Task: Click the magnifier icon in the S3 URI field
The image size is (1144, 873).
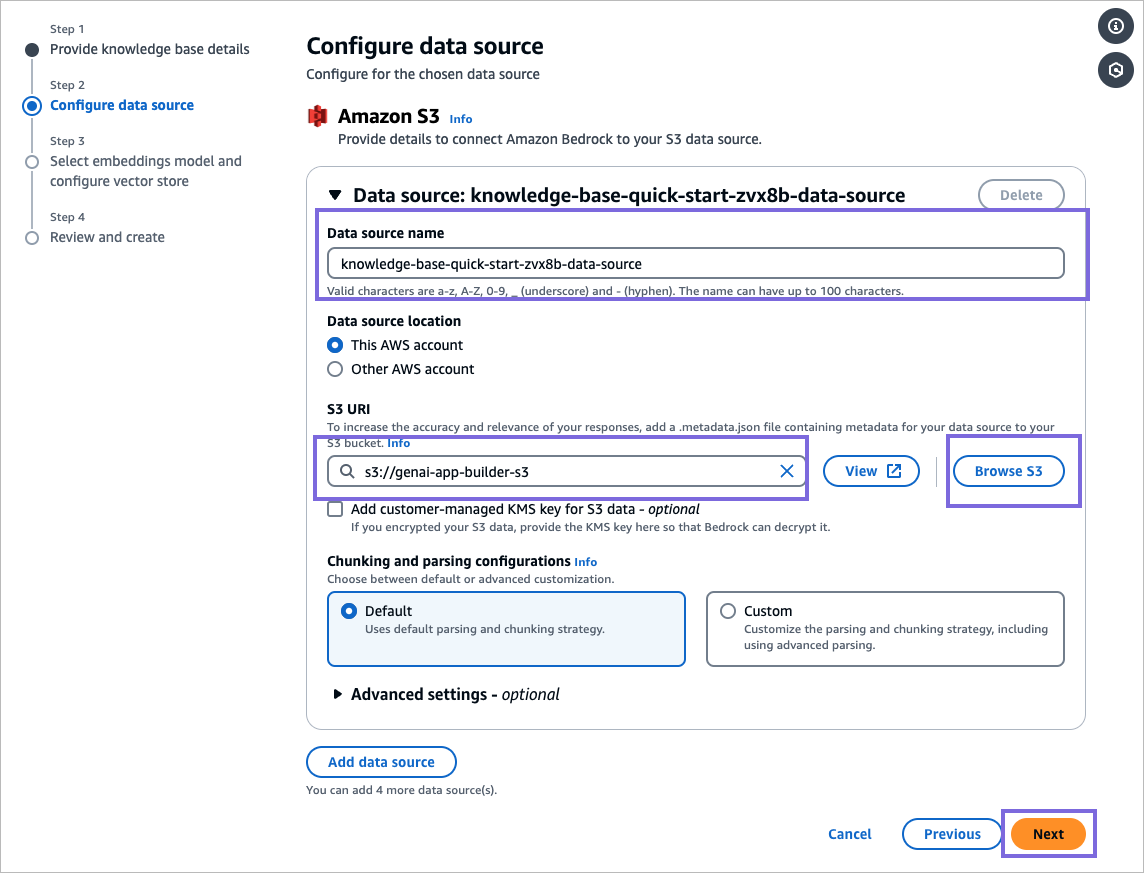Action: (x=347, y=471)
